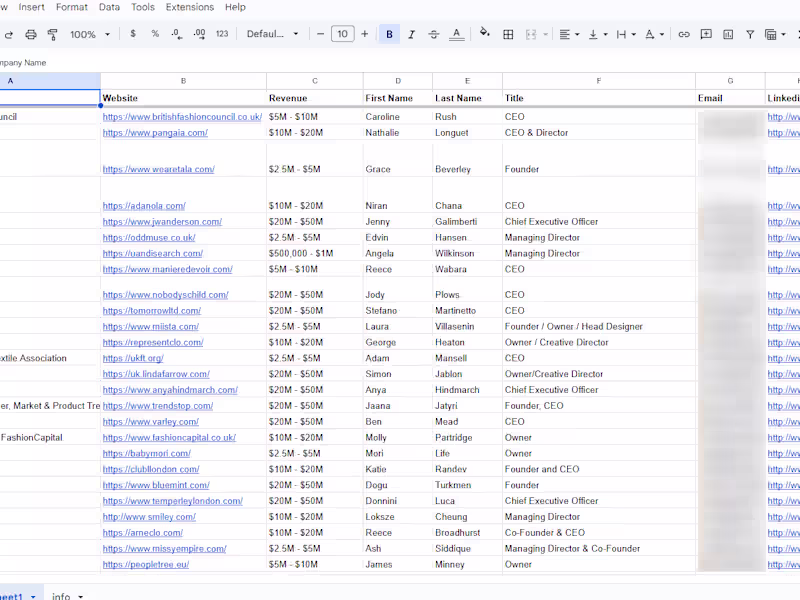
Task: Click the font size input field
Action: [x=342, y=34]
